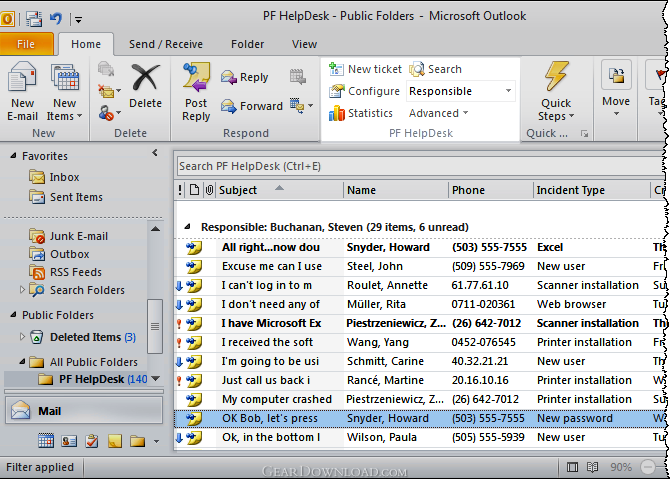670x480 pixels.
Task: Open the Outbox folder
Action: click(x=59, y=254)
